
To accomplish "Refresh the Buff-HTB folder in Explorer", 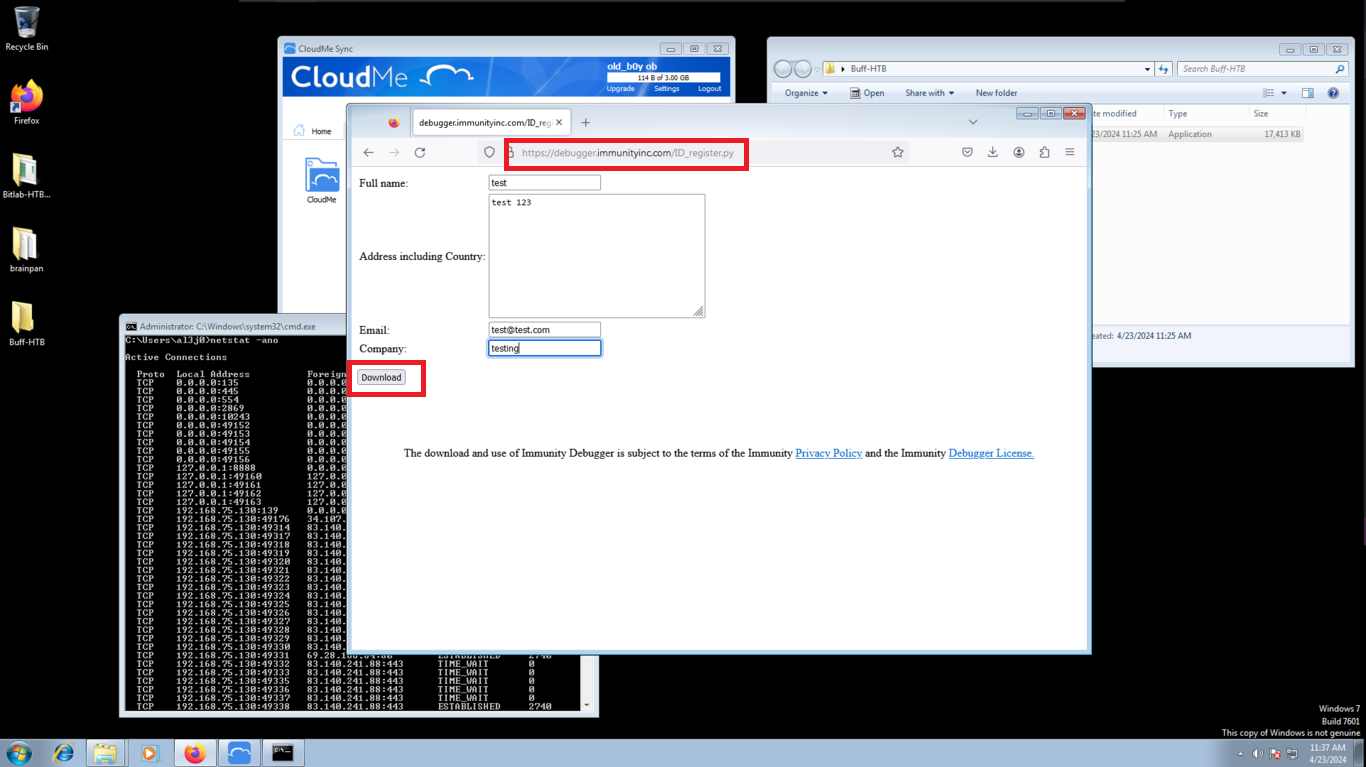I will tap(1163, 69).
